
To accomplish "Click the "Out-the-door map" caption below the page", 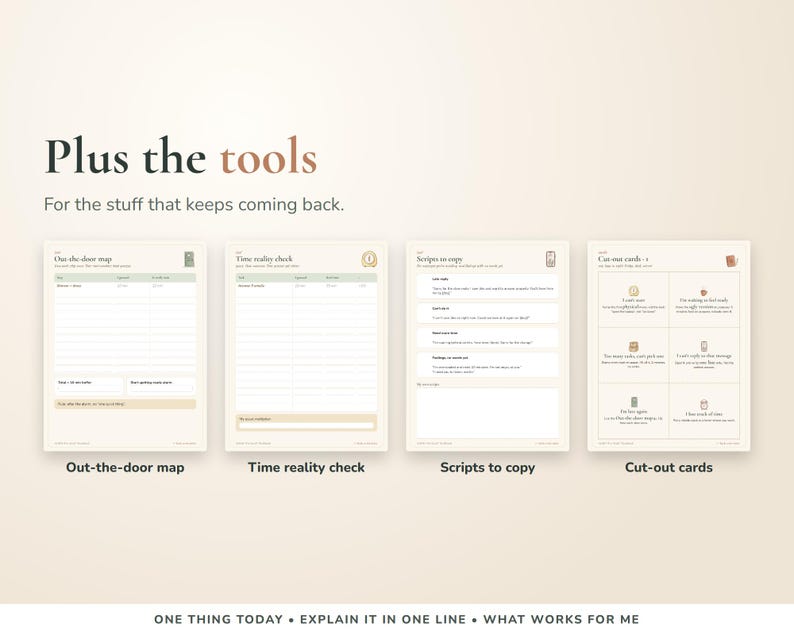I will tap(125, 467).
